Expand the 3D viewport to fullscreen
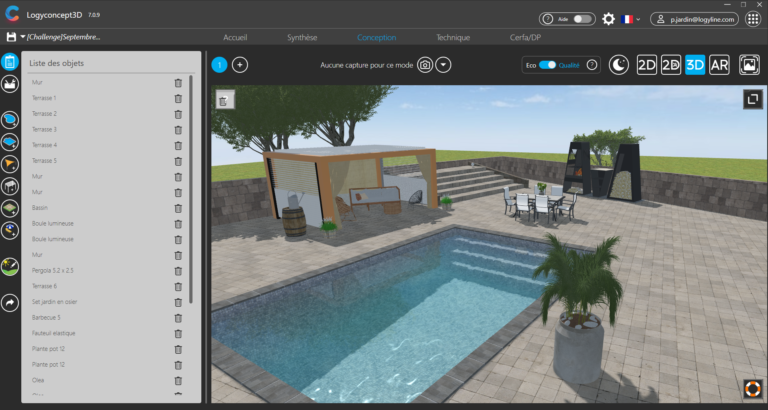This screenshot has width=768, height=410. pos(752,99)
